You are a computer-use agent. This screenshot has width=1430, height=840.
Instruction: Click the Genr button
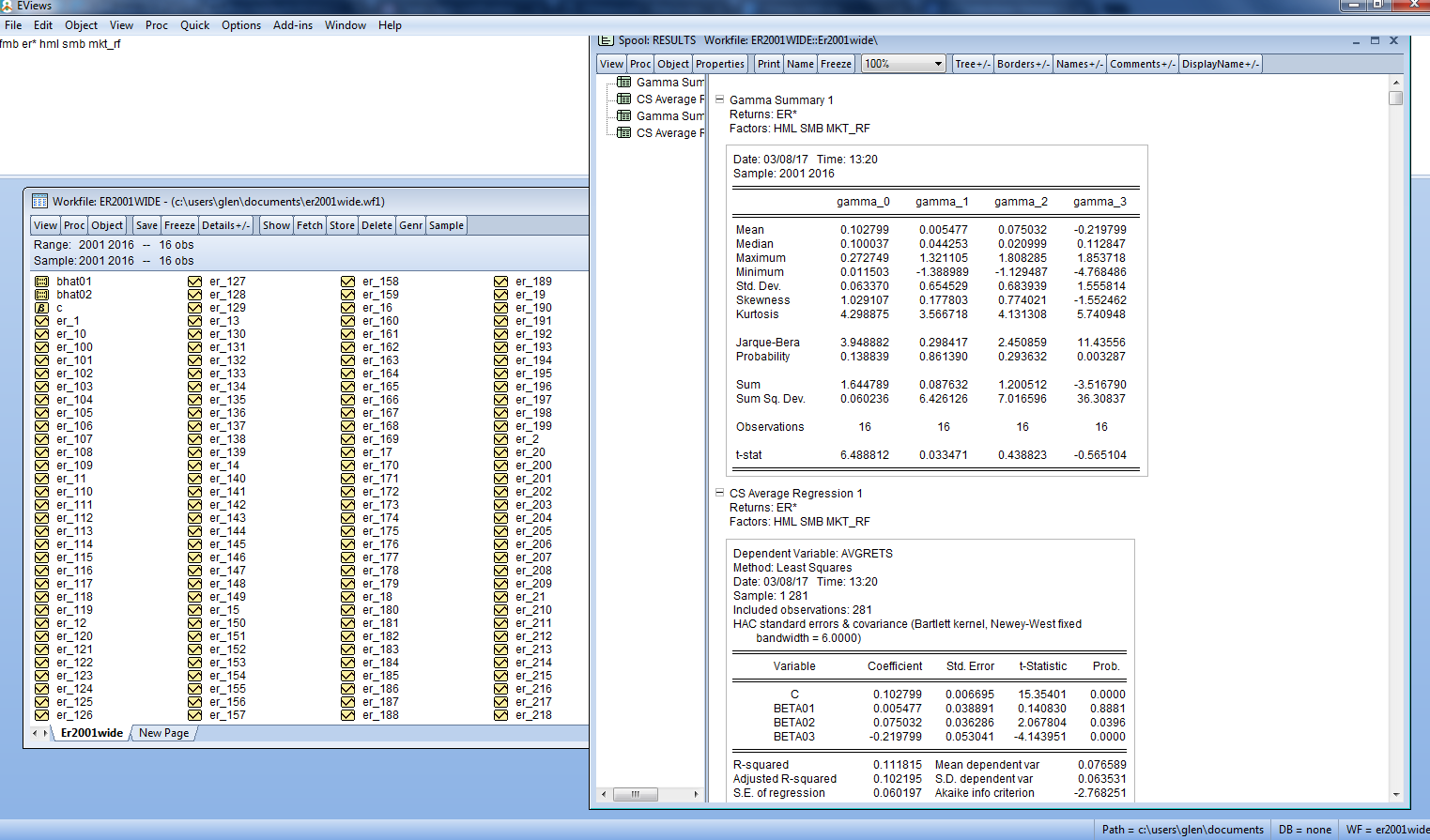pos(411,225)
